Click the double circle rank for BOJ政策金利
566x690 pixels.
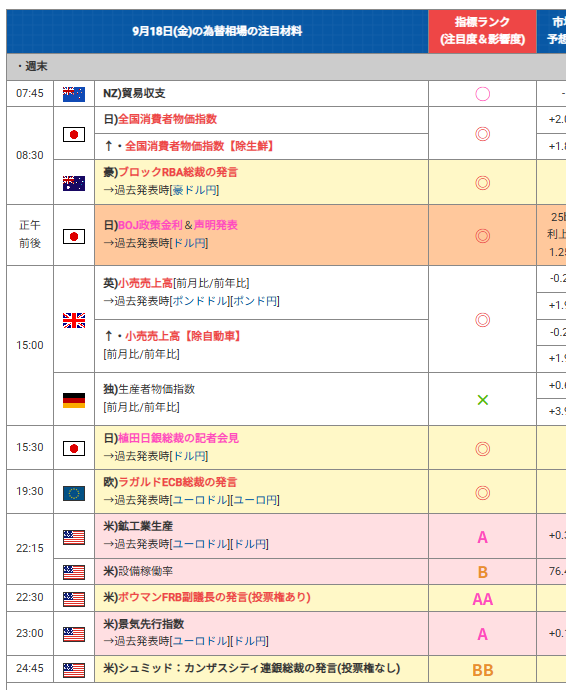[482, 236]
